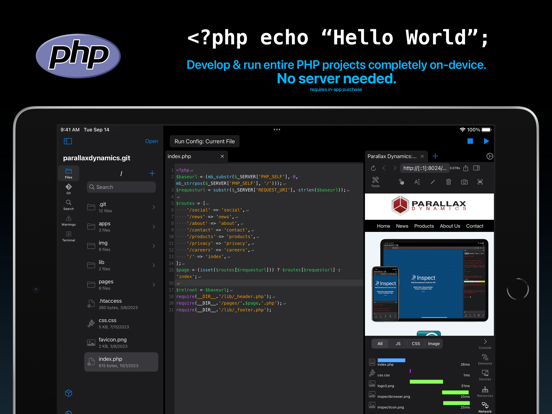Open the Console inspector panel
552x414 pixels.
(485, 344)
